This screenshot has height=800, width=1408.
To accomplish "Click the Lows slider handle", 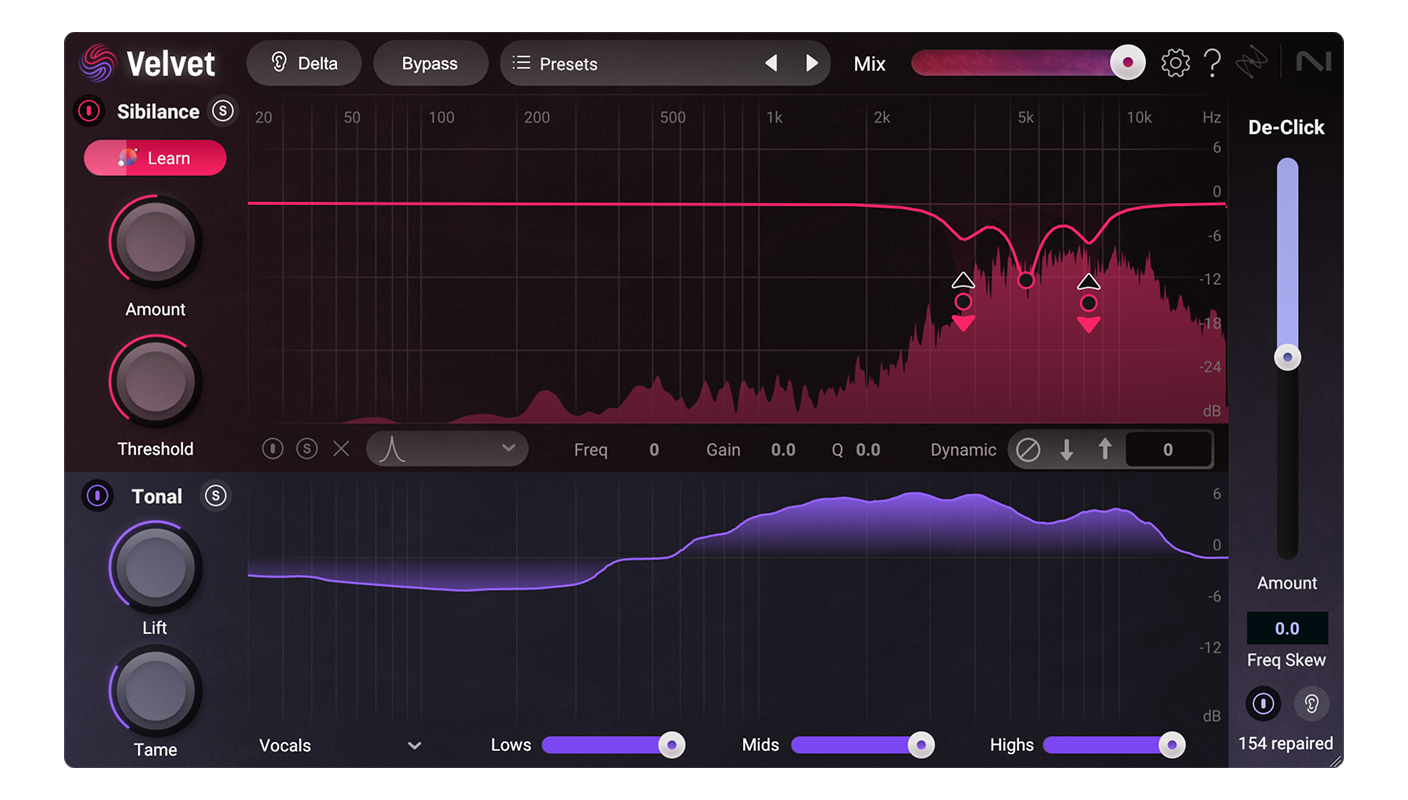I will pyautogui.click(x=672, y=745).
